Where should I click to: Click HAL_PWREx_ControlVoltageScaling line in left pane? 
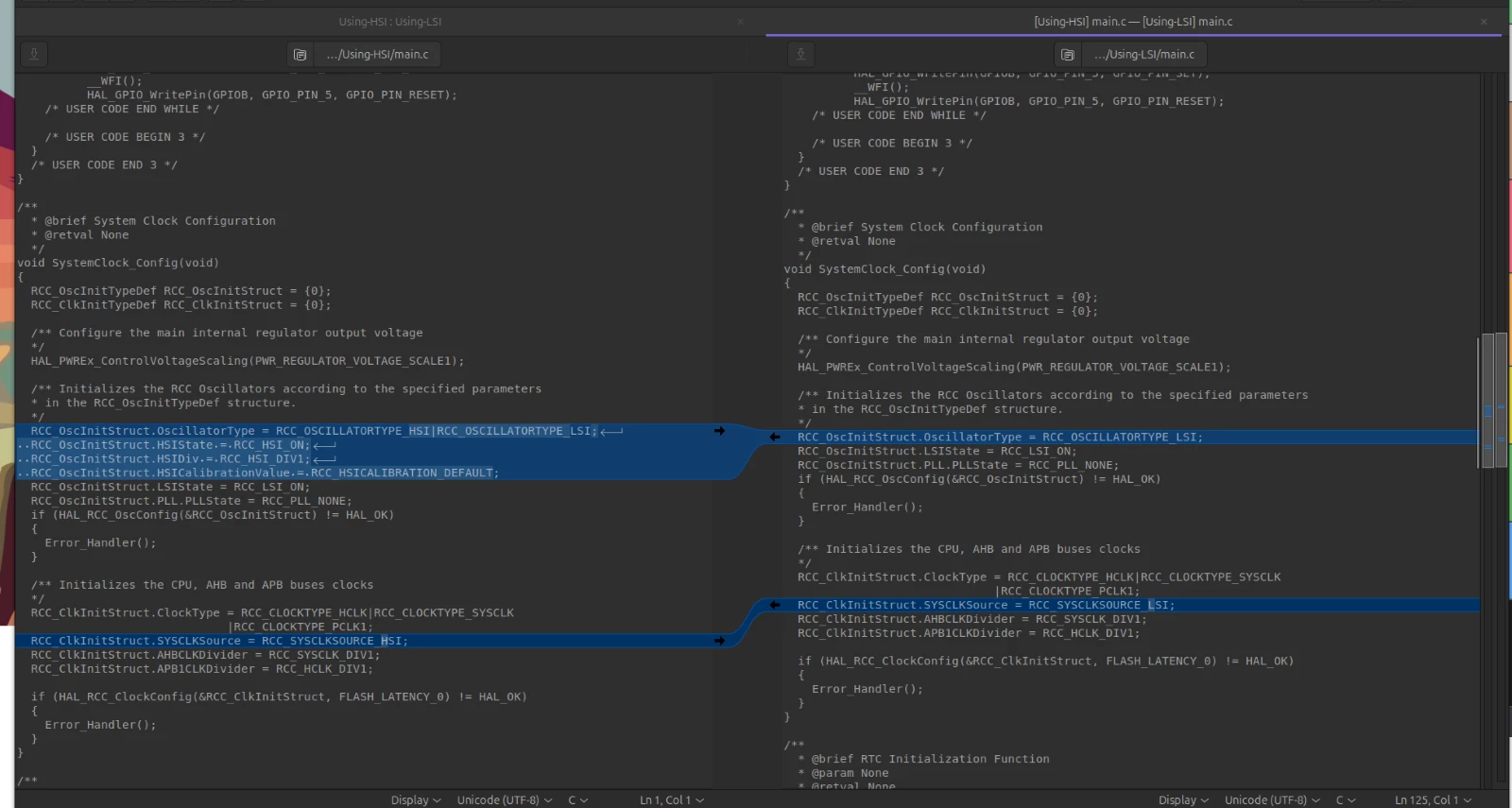coord(248,361)
